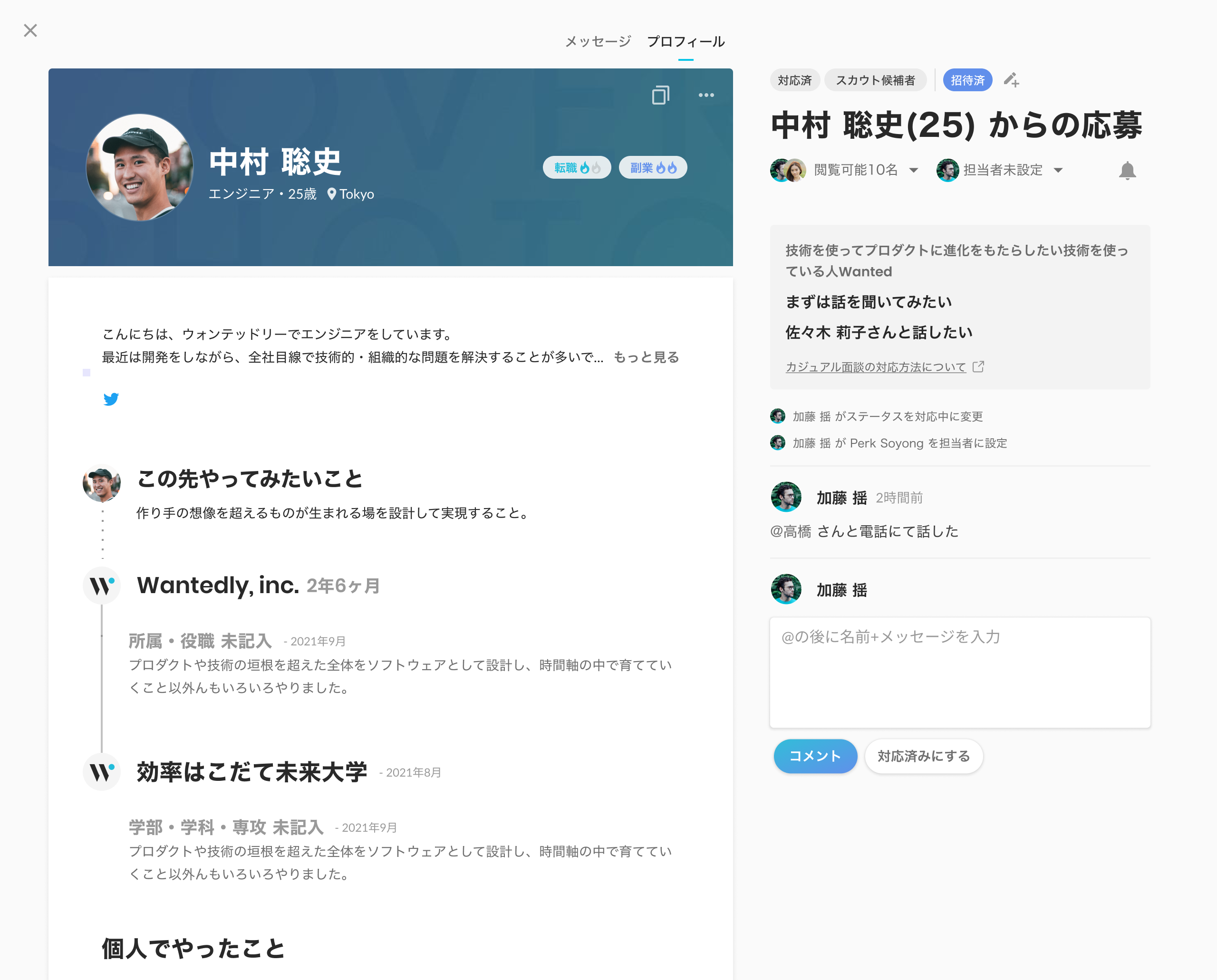The height and width of the screenshot is (980, 1217).
Task: Select the プロフィール tab
Action: [686, 42]
